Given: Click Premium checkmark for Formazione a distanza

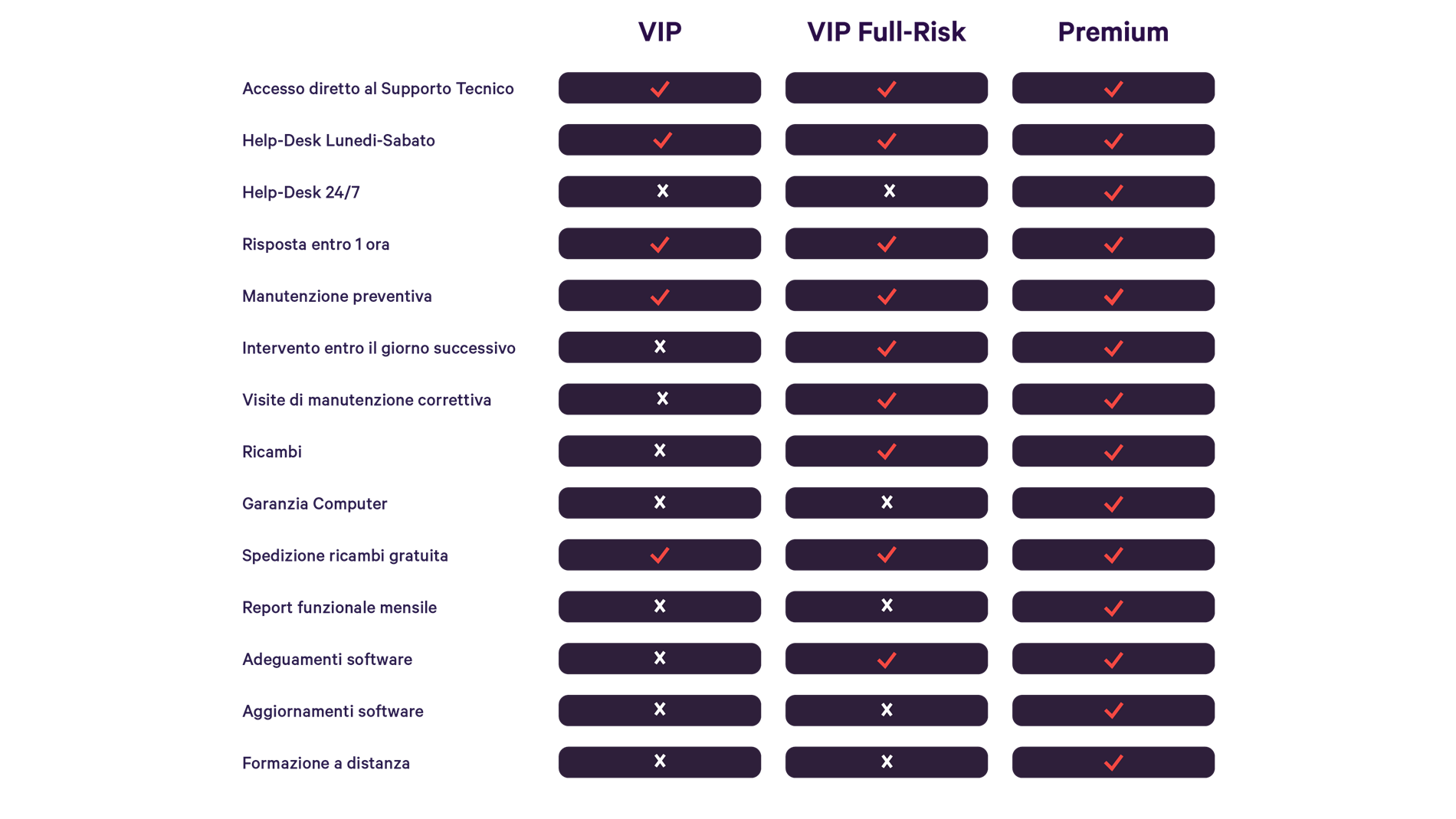Looking at the screenshot, I should tap(1113, 762).
